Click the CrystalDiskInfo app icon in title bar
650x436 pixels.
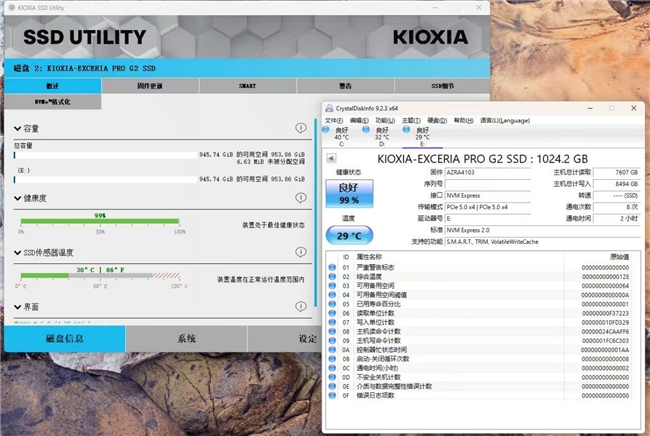pos(329,108)
